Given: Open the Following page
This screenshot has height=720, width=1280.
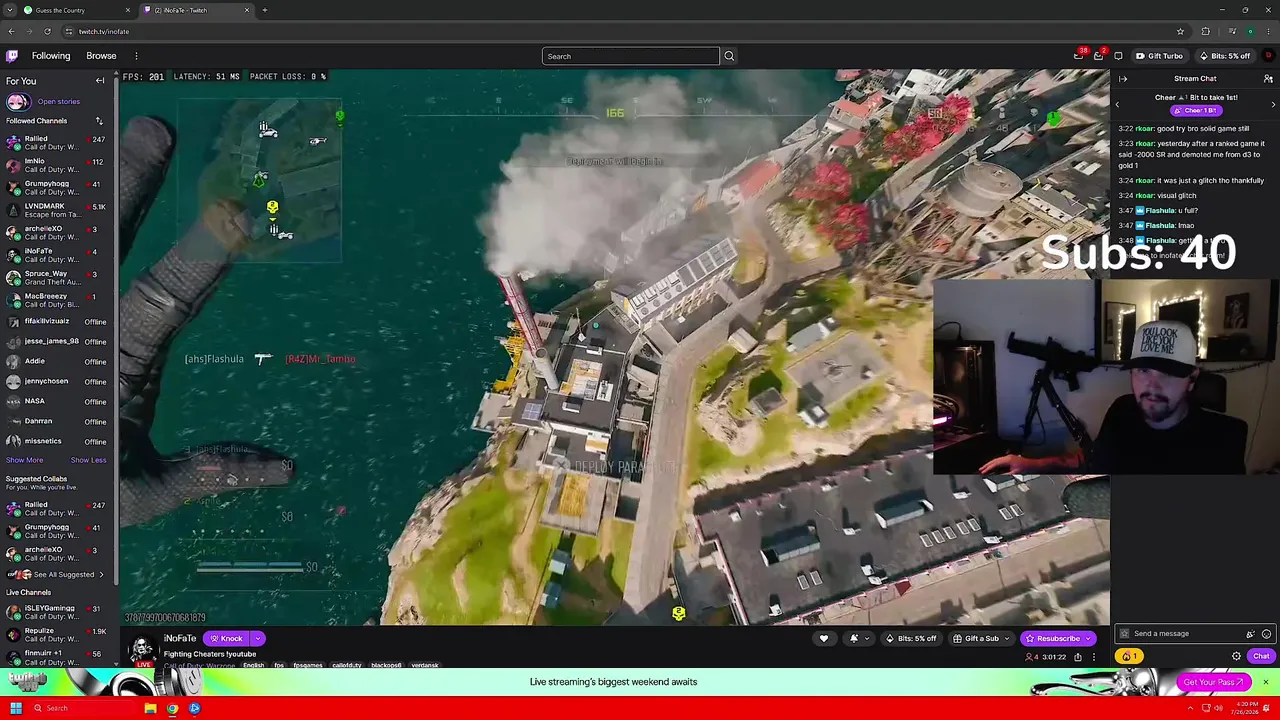Looking at the screenshot, I should 51,56.
